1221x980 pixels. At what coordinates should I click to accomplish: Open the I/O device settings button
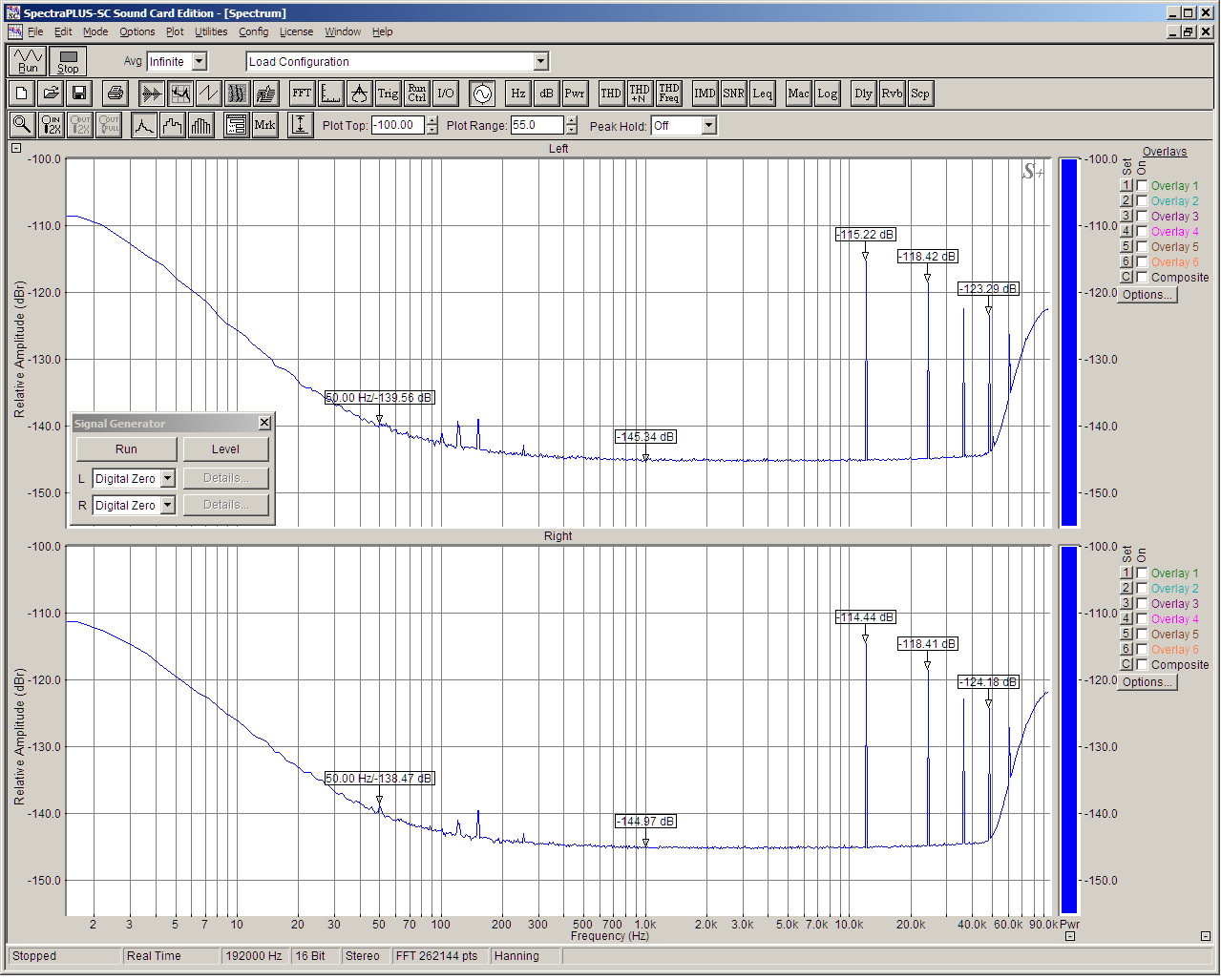(x=445, y=94)
